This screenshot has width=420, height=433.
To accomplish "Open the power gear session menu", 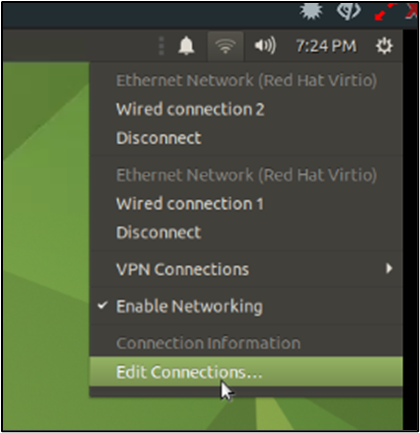I will coord(384,46).
